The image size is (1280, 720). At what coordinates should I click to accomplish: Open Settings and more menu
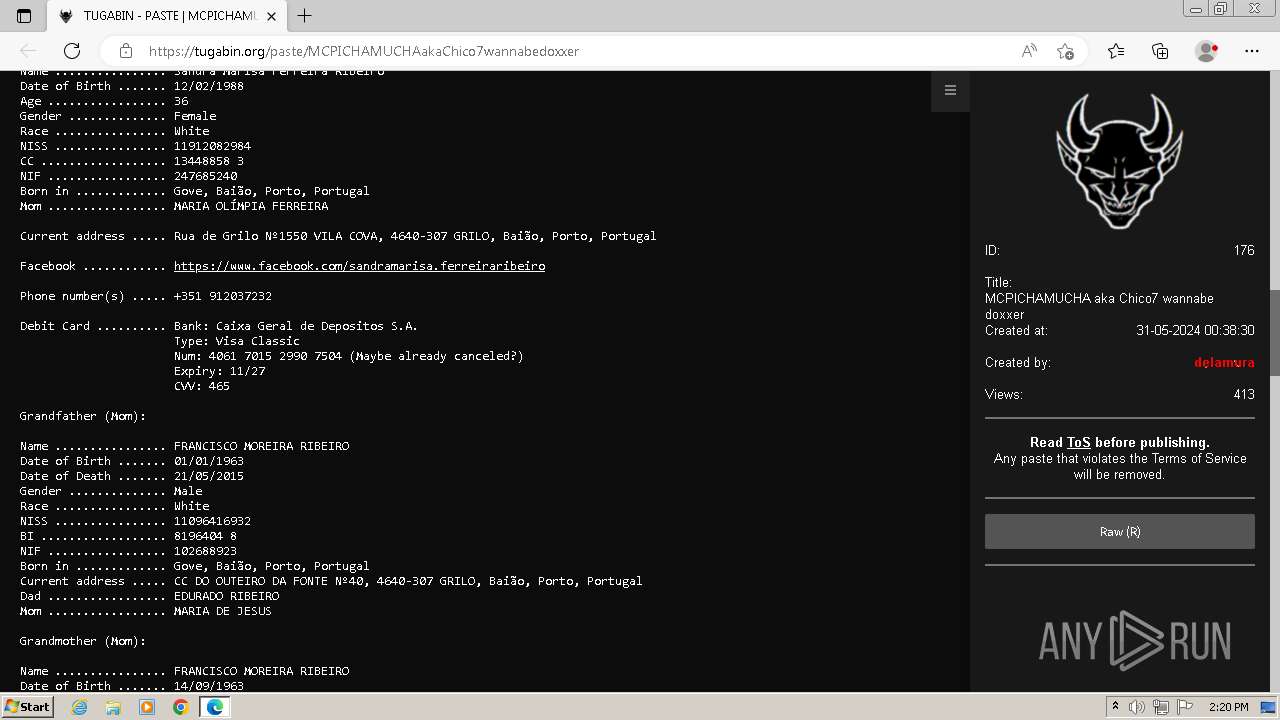click(1252, 51)
